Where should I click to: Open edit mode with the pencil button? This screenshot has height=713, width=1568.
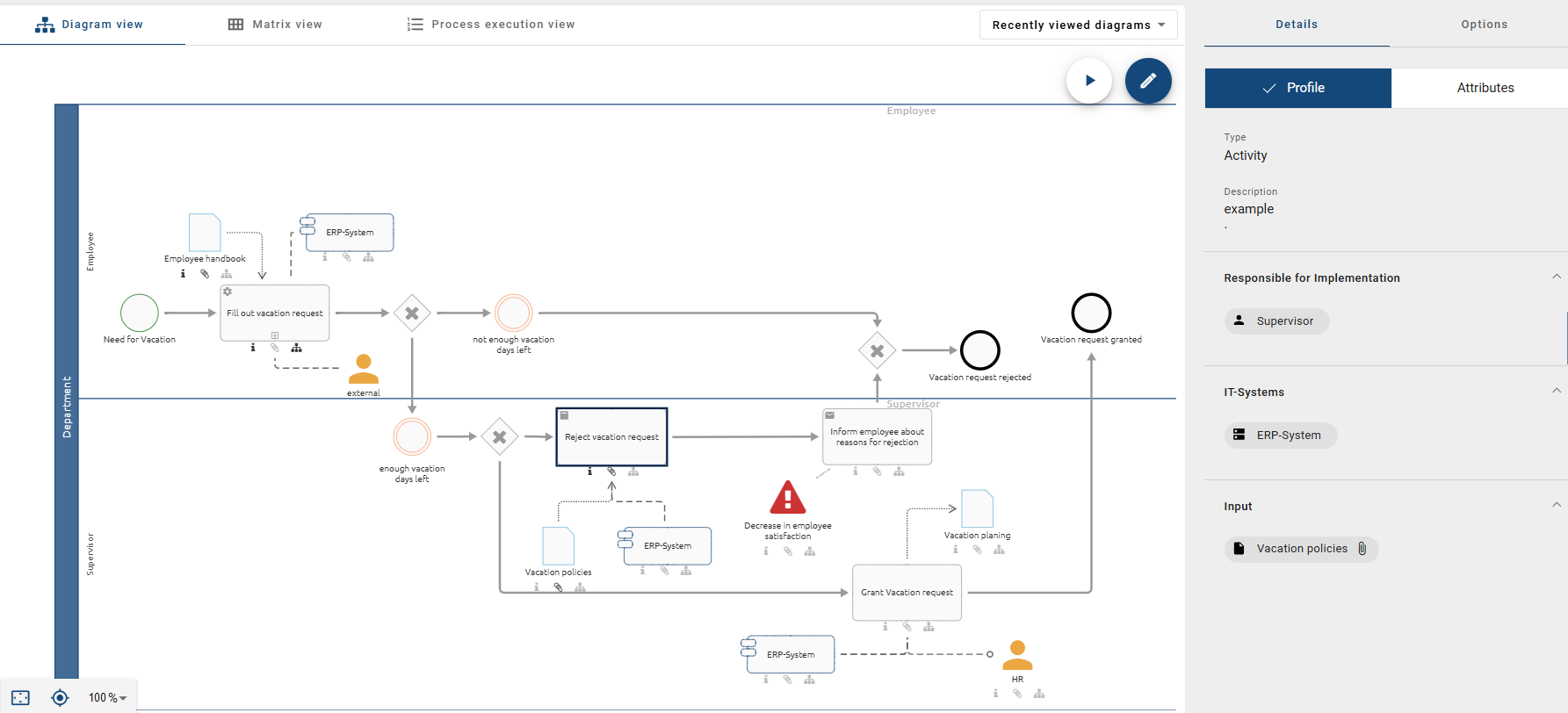pyautogui.click(x=1148, y=81)
